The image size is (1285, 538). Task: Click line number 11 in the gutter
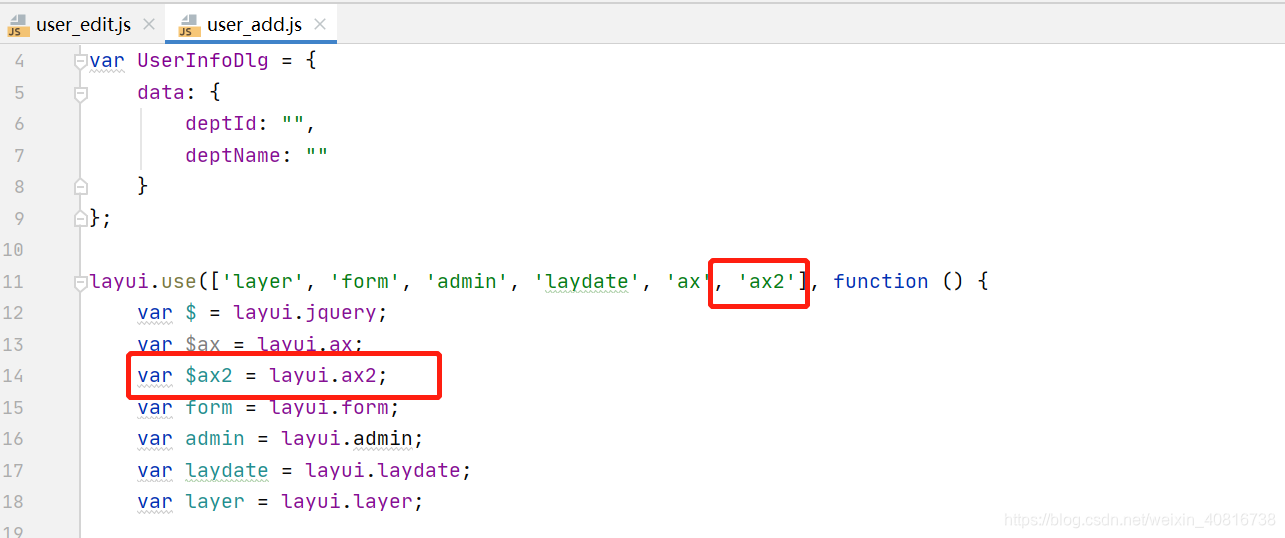point(13,282)
